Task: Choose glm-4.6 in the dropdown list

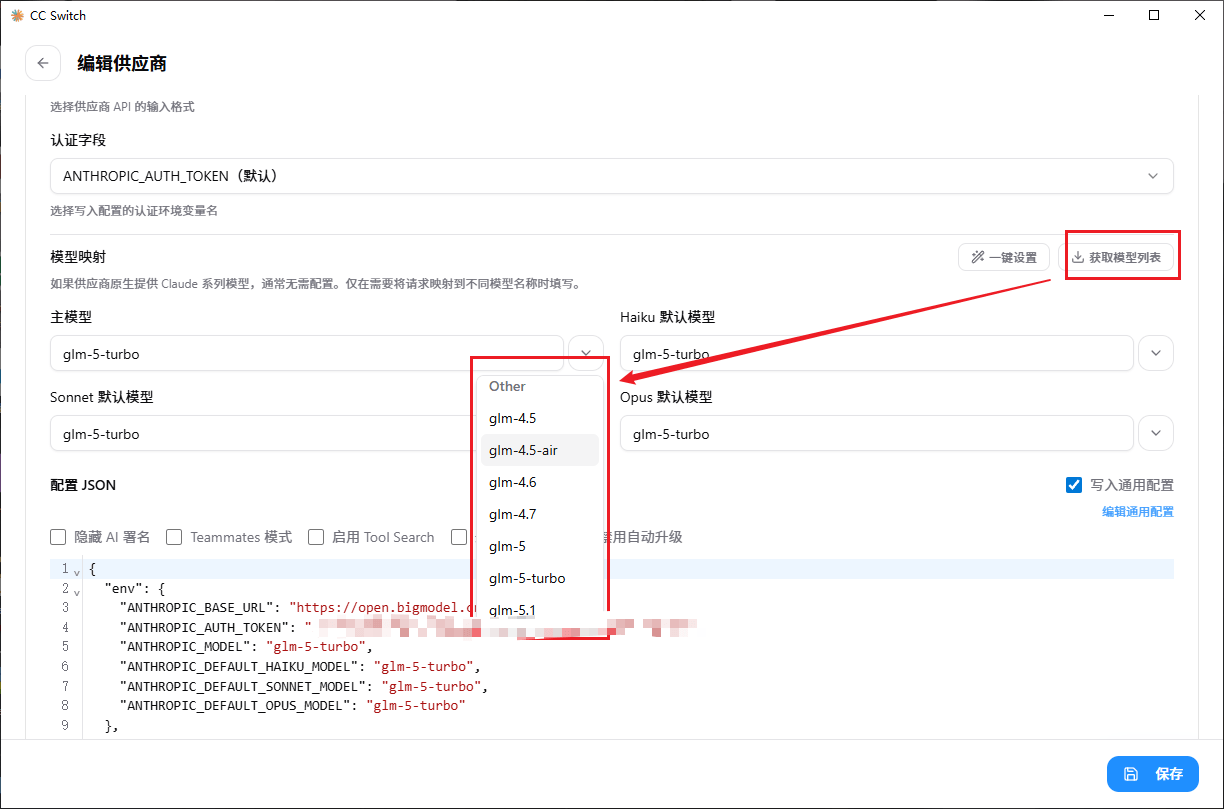Action: tap(540, 482)
